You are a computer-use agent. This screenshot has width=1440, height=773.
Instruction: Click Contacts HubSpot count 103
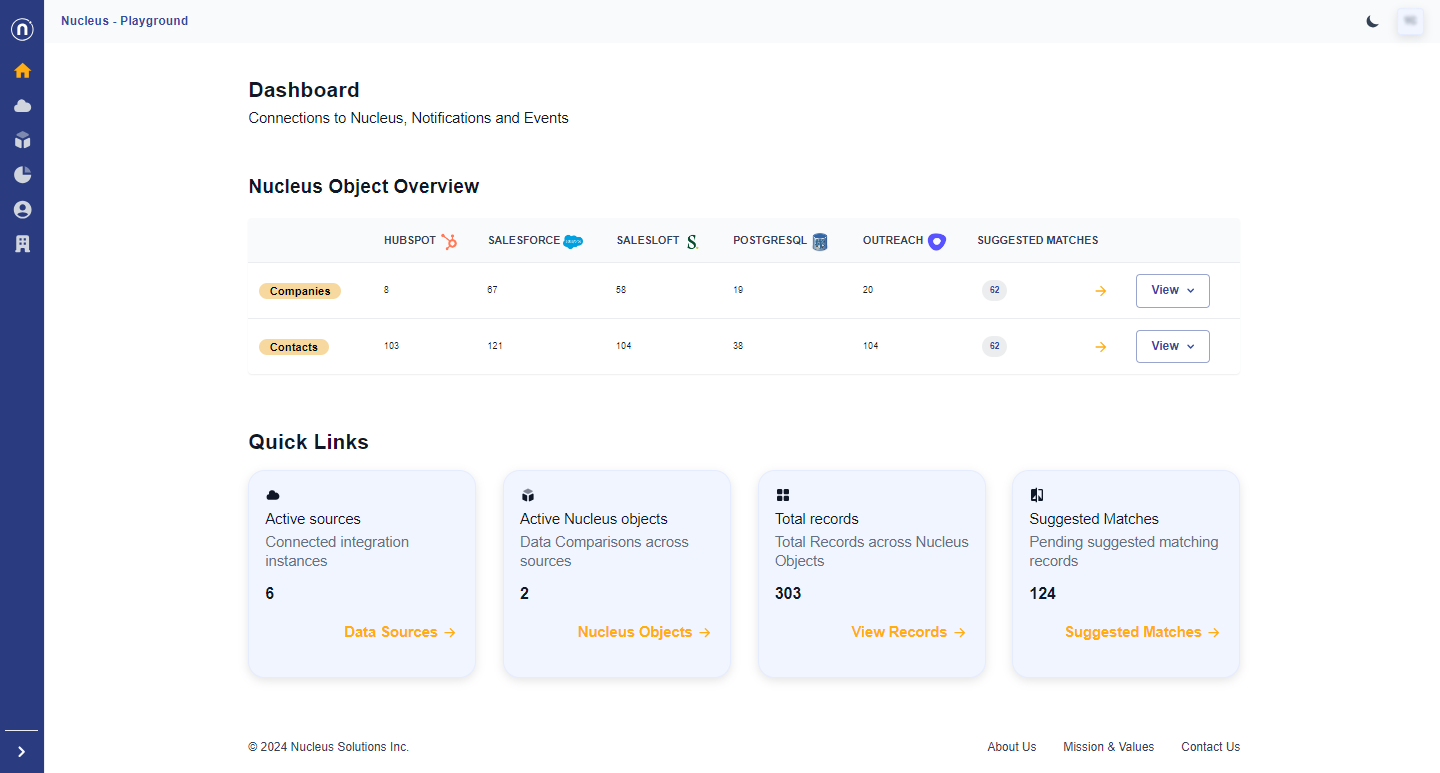(x=391, y=346)
